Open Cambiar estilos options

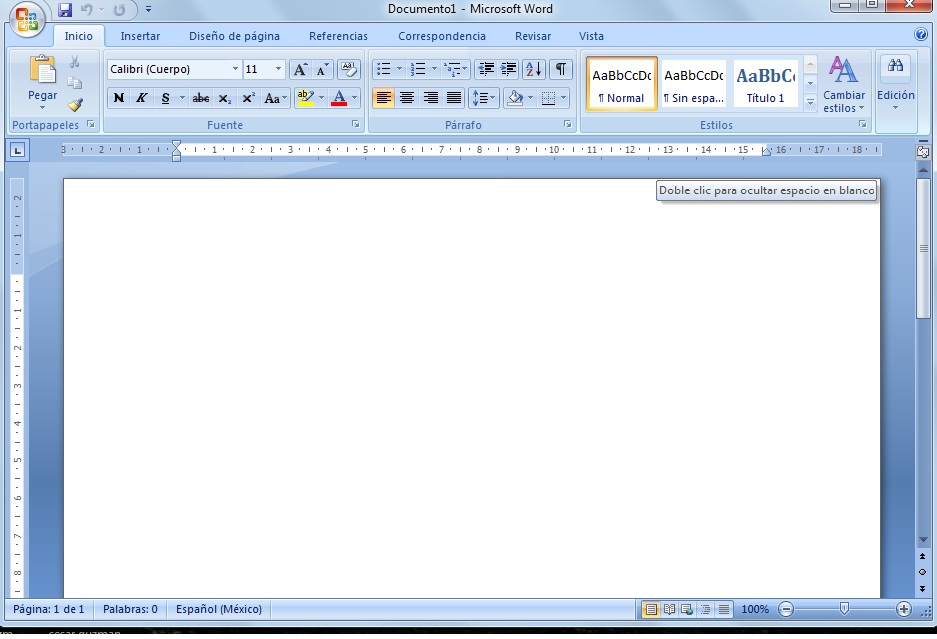[843, 85]
